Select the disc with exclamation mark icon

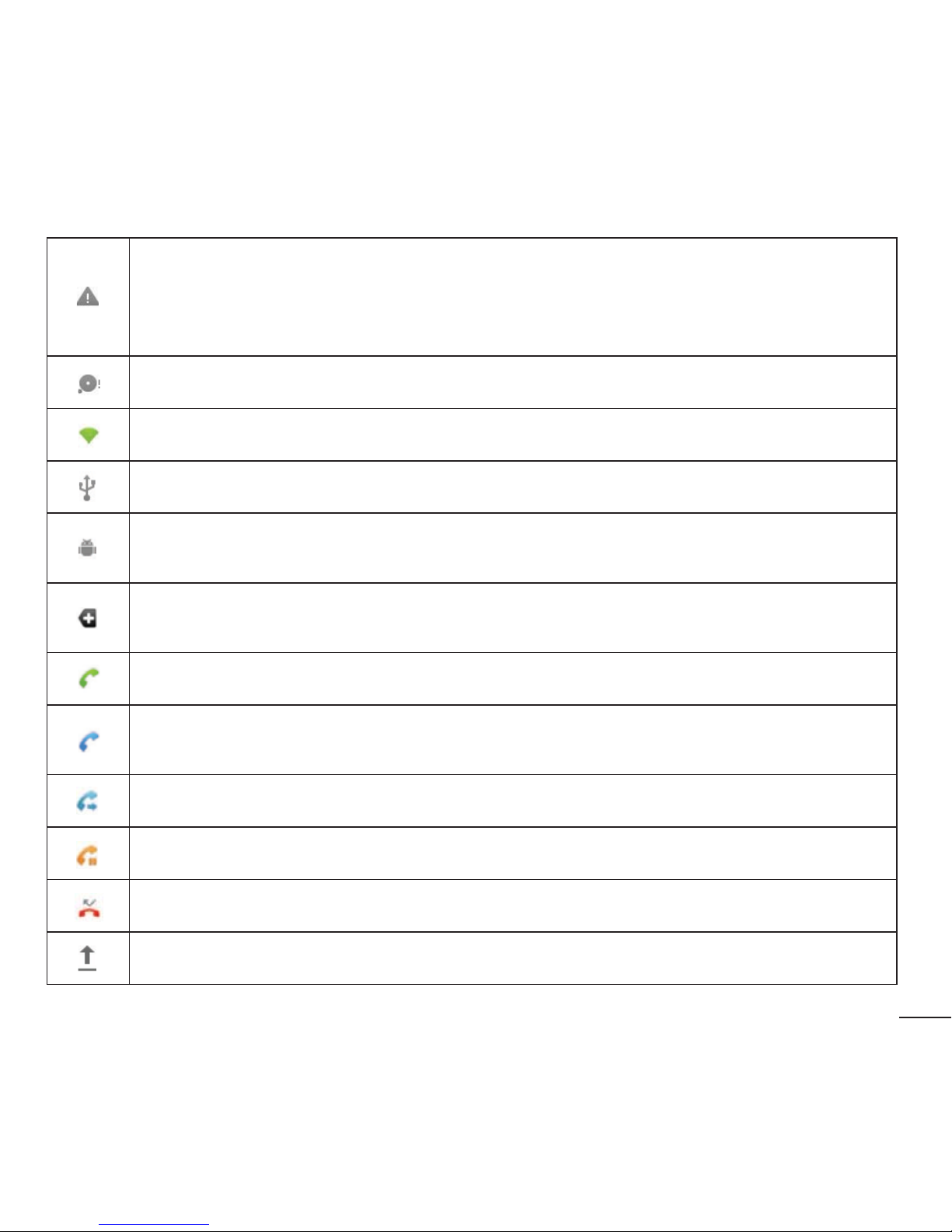point(89,383)
